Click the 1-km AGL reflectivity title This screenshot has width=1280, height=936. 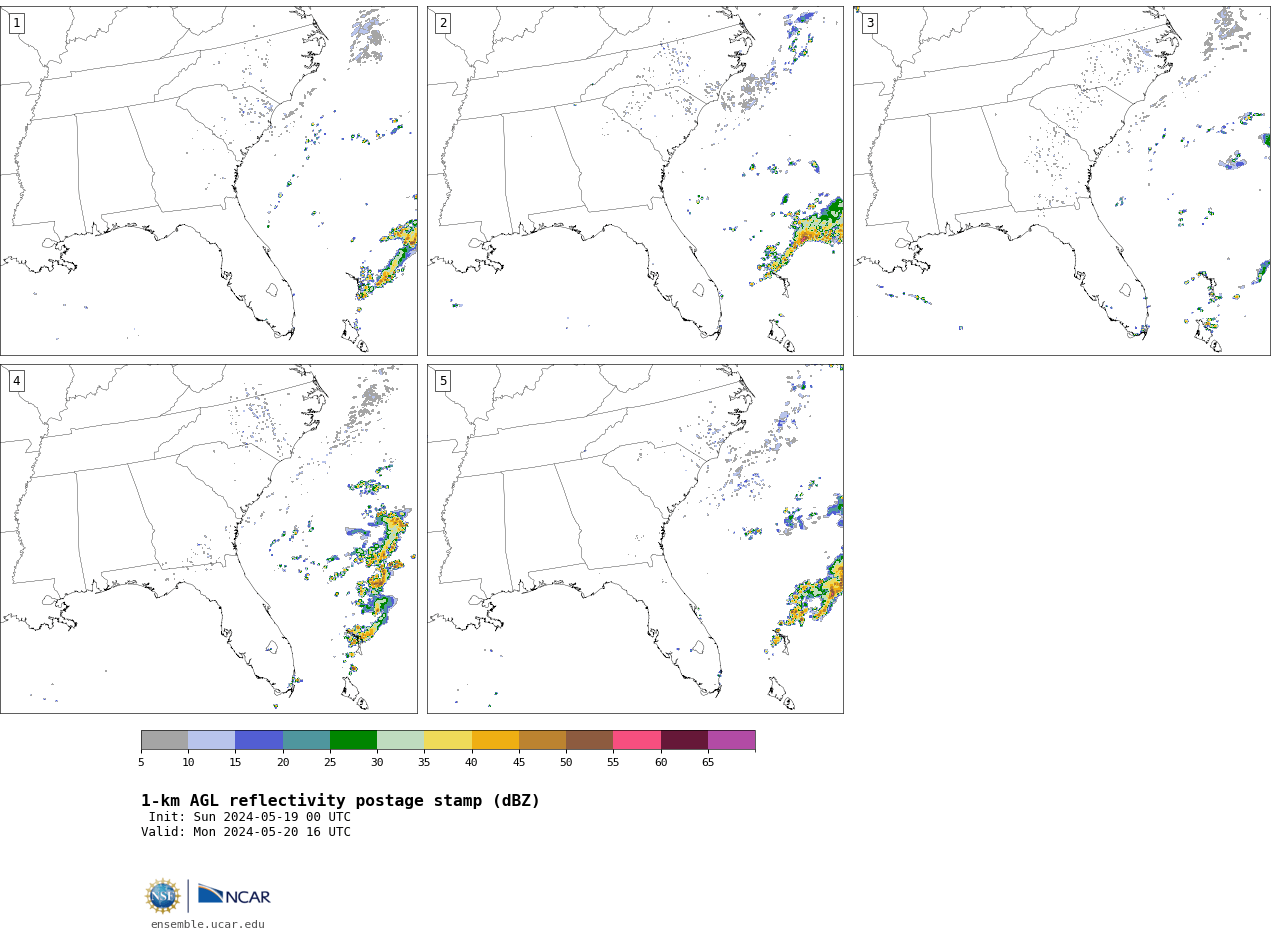click(x=340, y=801)
